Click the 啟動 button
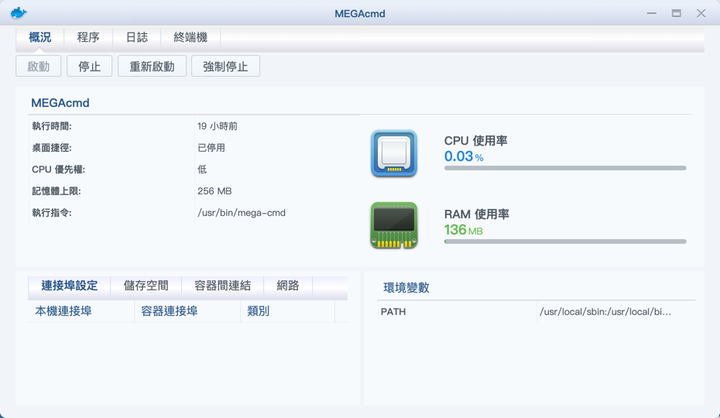 39,67
